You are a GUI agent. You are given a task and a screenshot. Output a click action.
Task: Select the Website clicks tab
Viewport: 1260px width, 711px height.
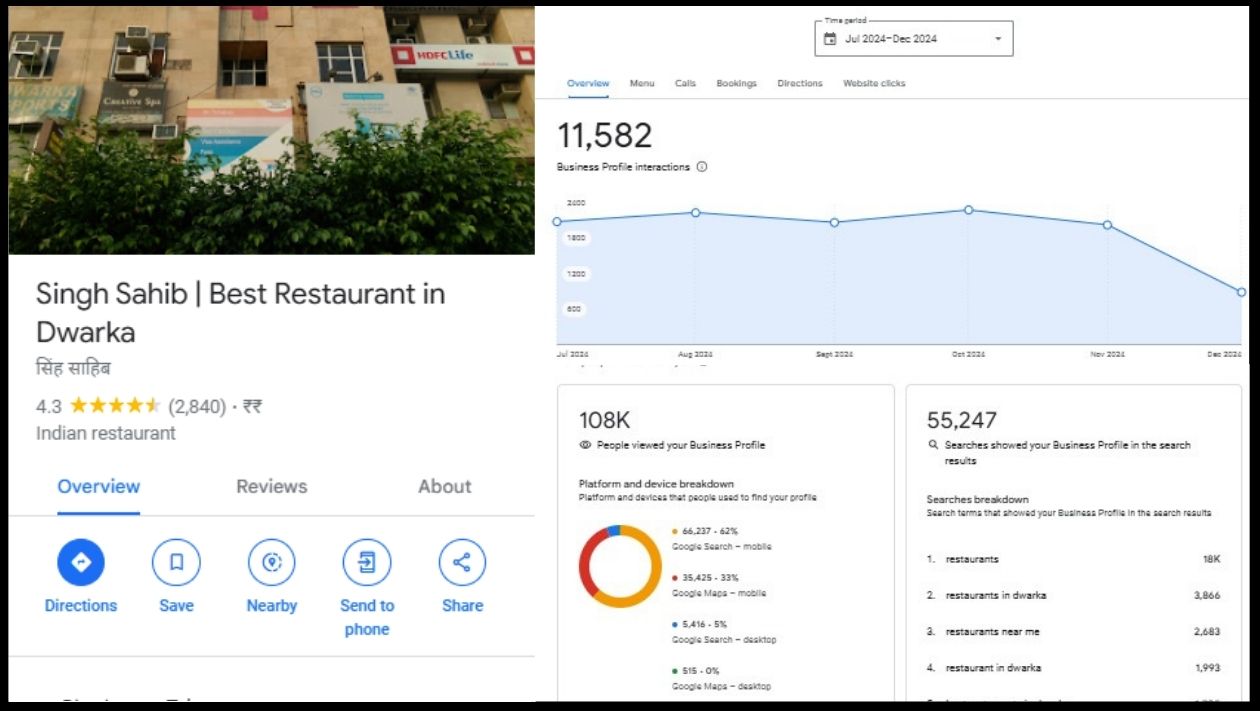pos(874,84)
